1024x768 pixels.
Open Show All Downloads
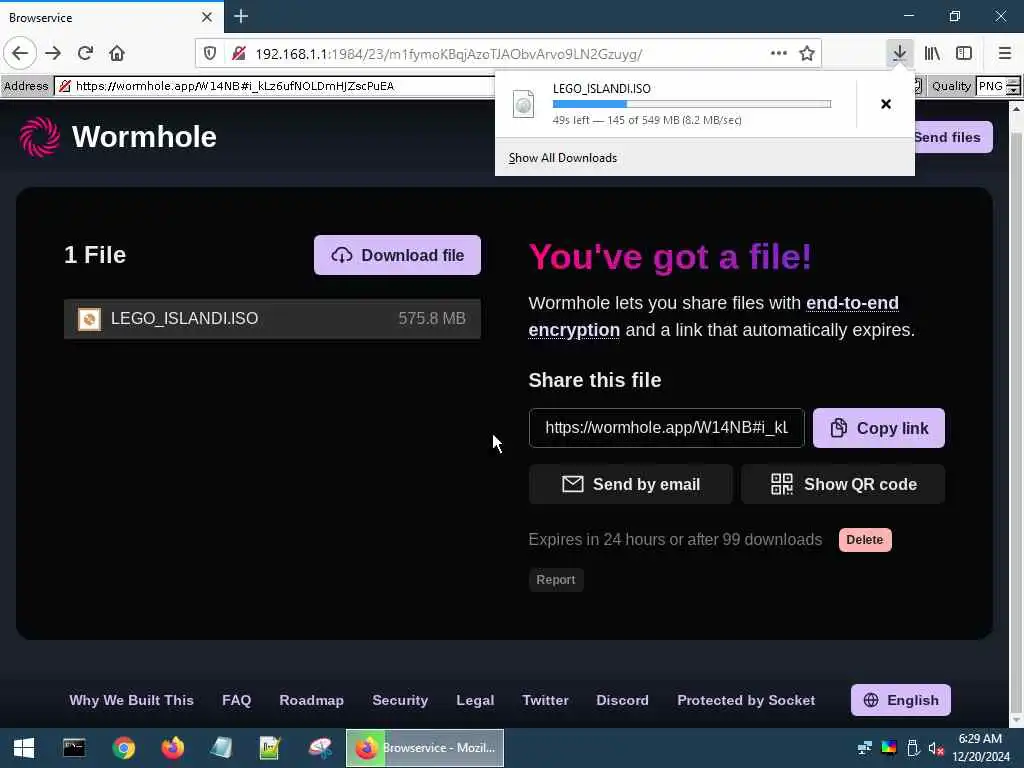pos(563,158)
